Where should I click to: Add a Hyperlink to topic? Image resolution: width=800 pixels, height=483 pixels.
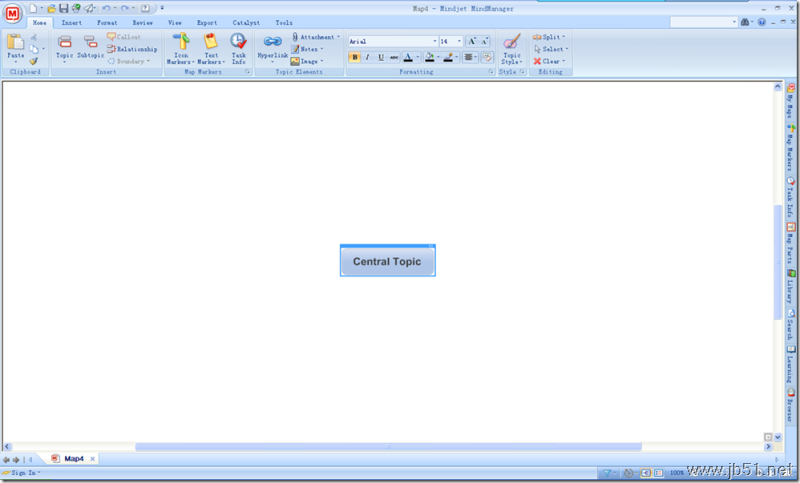coord(272,47)
